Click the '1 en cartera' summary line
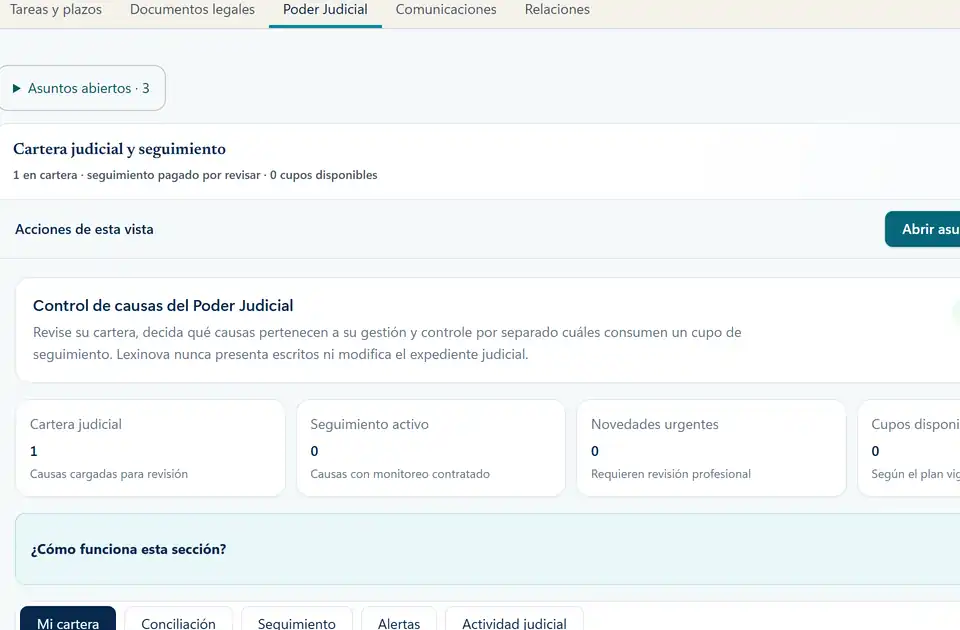Viewport: 960px width, 630px height. point(195,175)
